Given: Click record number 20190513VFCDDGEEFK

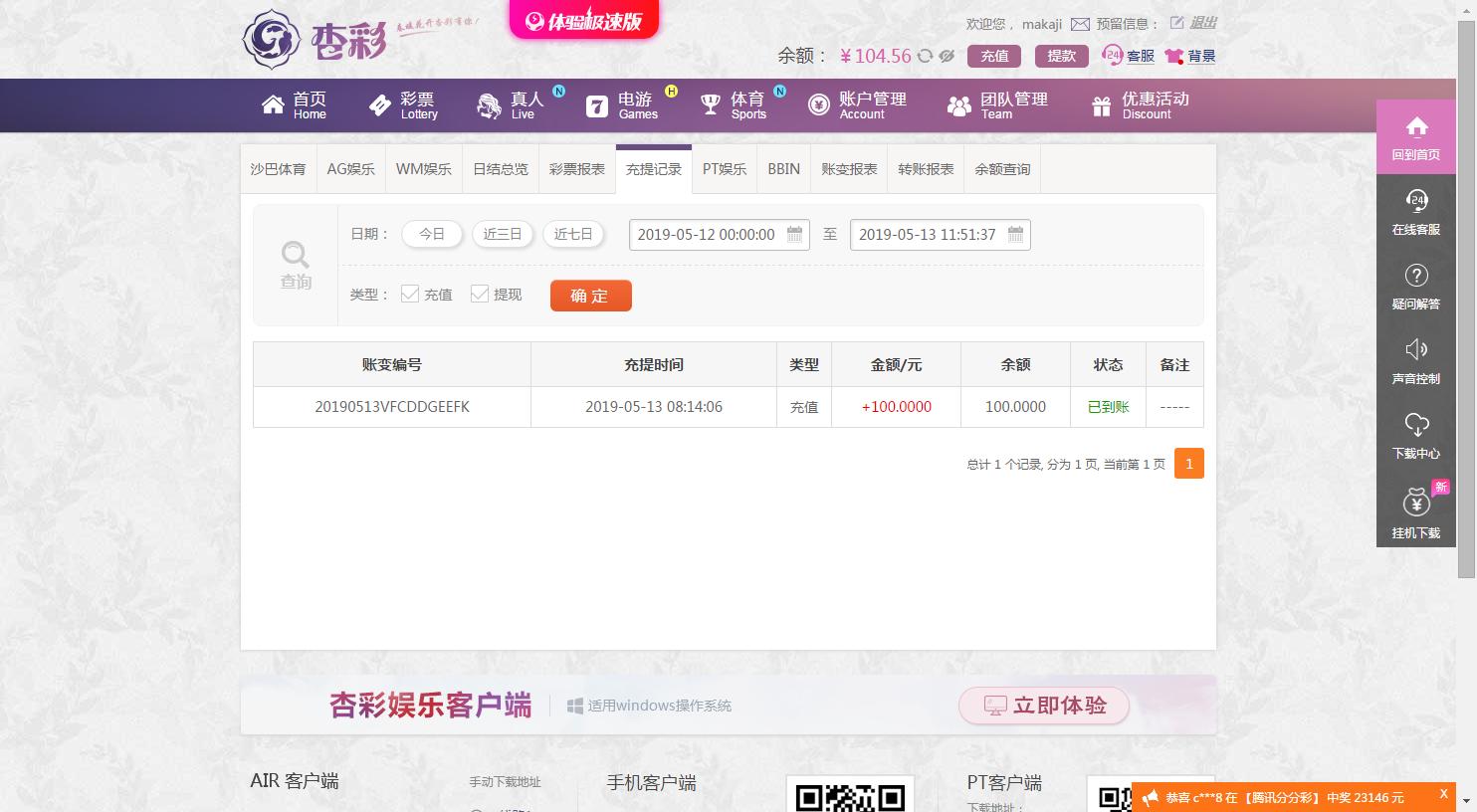Looking at the screenshot, I should (x=392, y=407).
